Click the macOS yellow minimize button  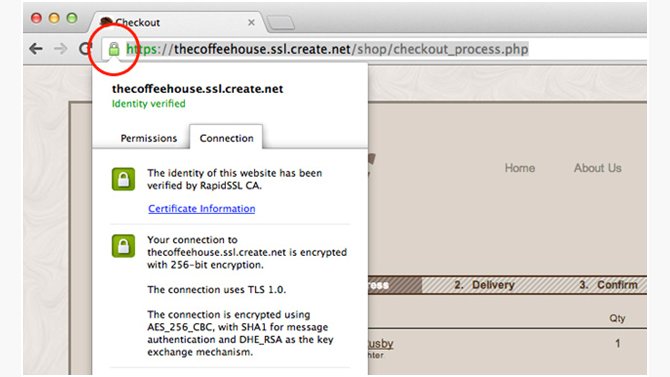(54, 18)
